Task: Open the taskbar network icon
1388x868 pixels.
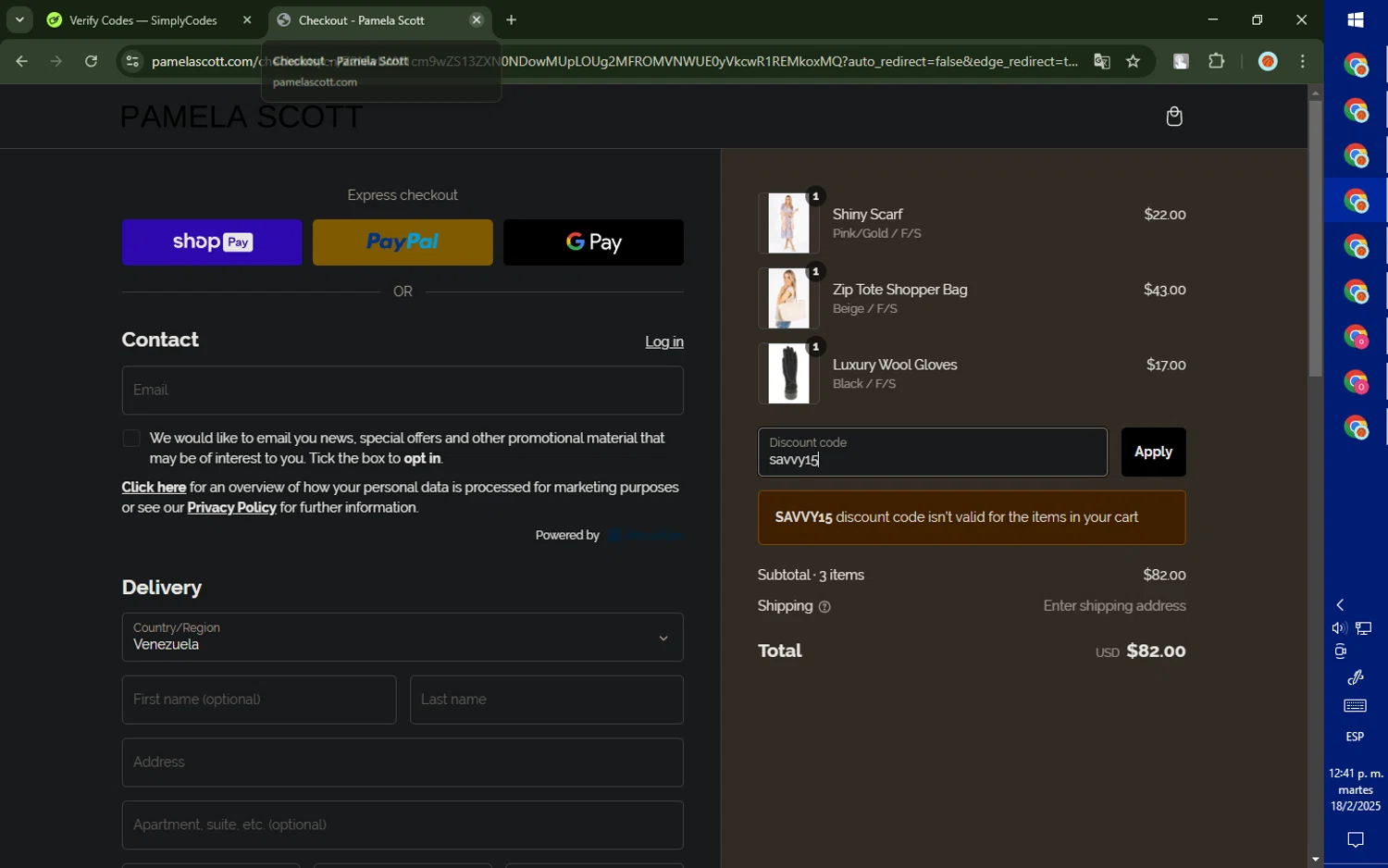Action: (1364, 628)
